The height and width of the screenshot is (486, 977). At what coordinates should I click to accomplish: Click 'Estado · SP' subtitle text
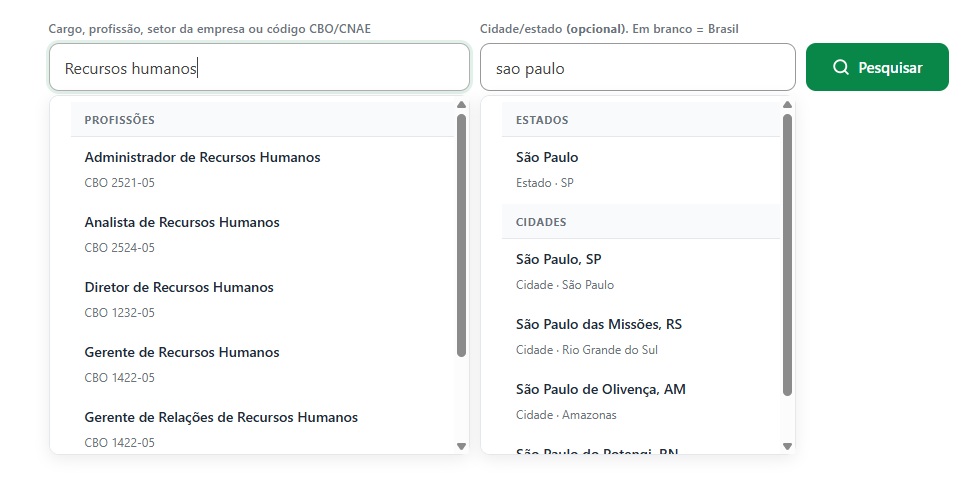point(545,183)
